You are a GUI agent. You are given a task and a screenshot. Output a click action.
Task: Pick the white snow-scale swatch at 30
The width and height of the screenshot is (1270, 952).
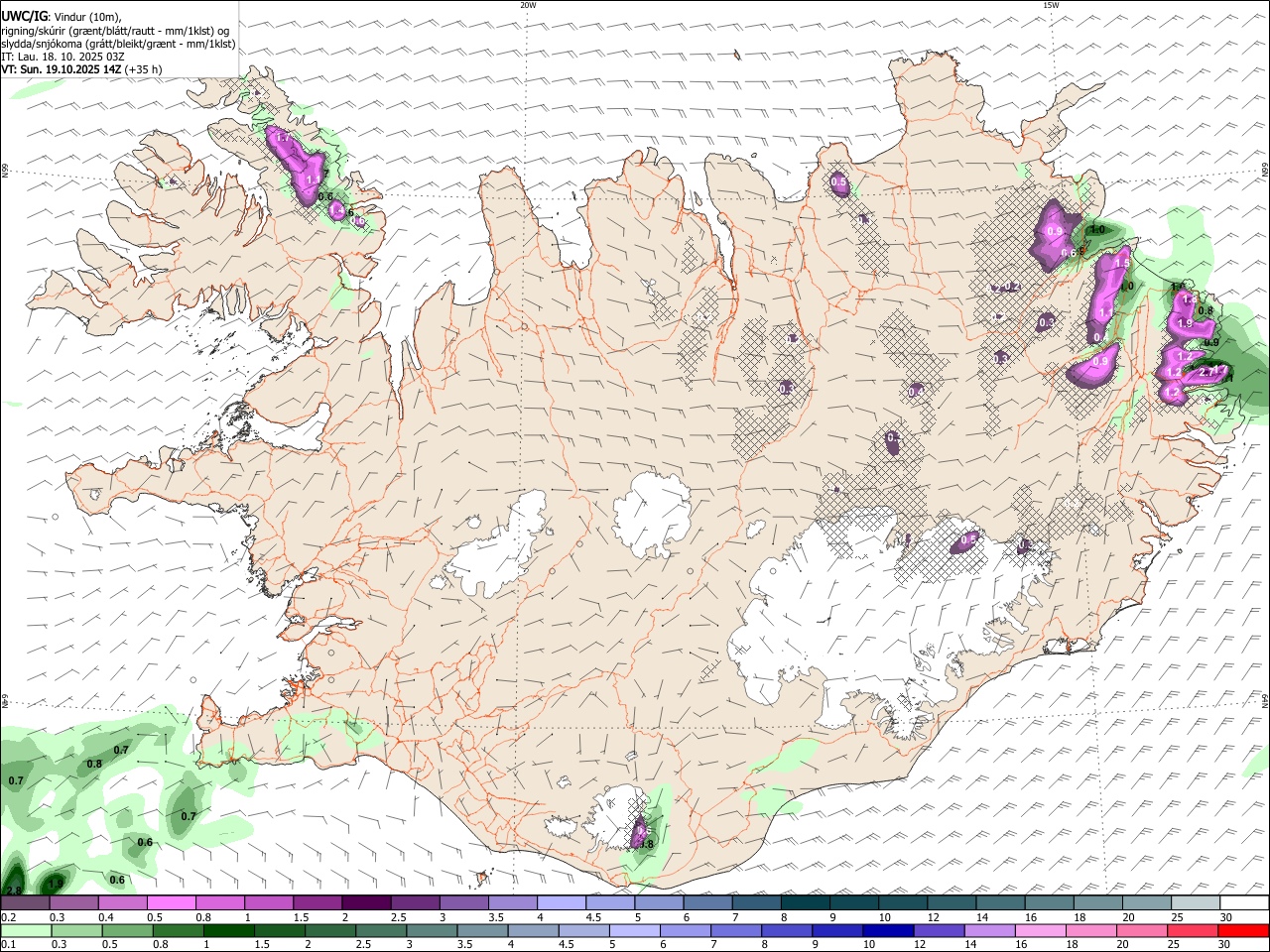tap(1245, 903)
